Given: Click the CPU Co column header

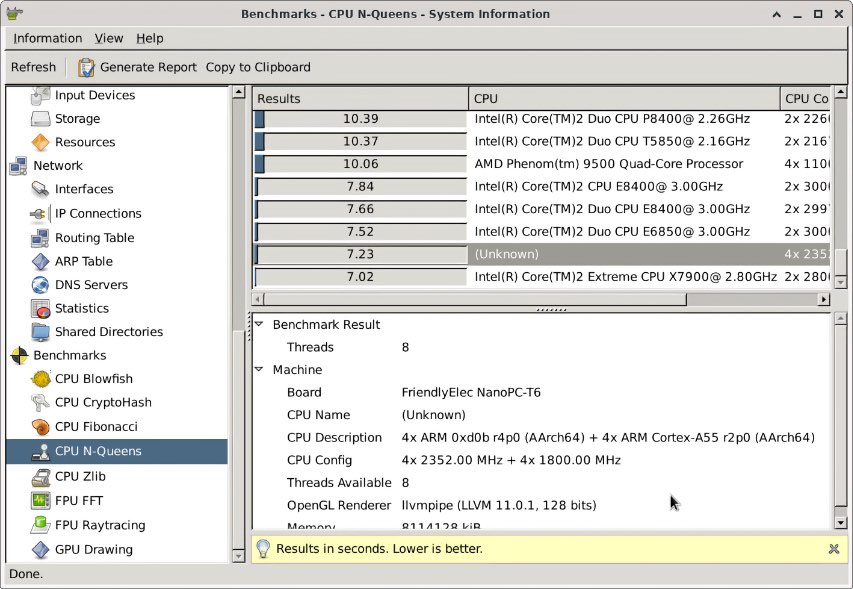Looking at the screenshot, I should (806, 98).
